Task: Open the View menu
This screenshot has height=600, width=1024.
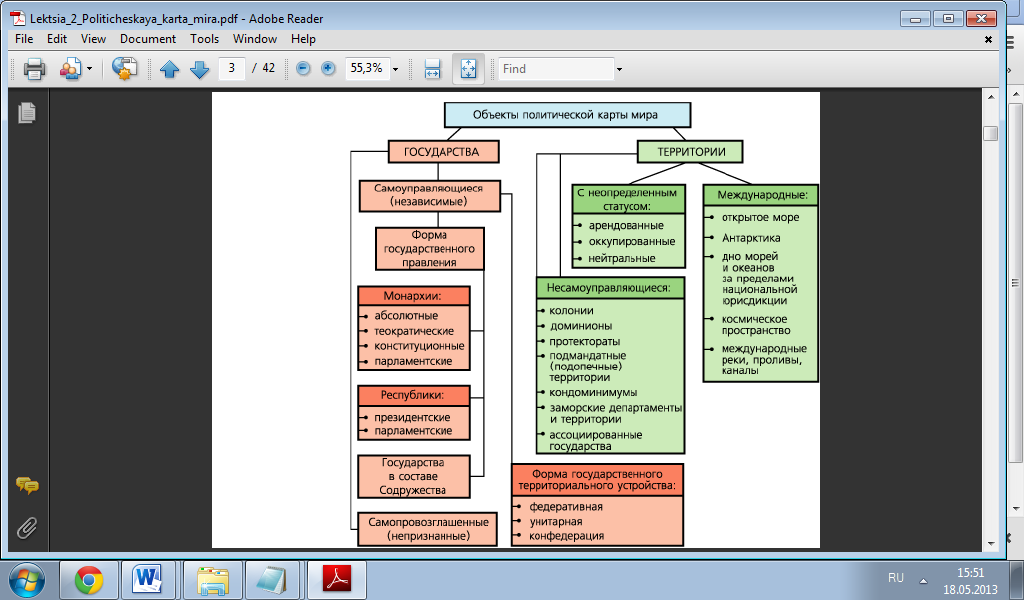Action: (x=93, y=39)
